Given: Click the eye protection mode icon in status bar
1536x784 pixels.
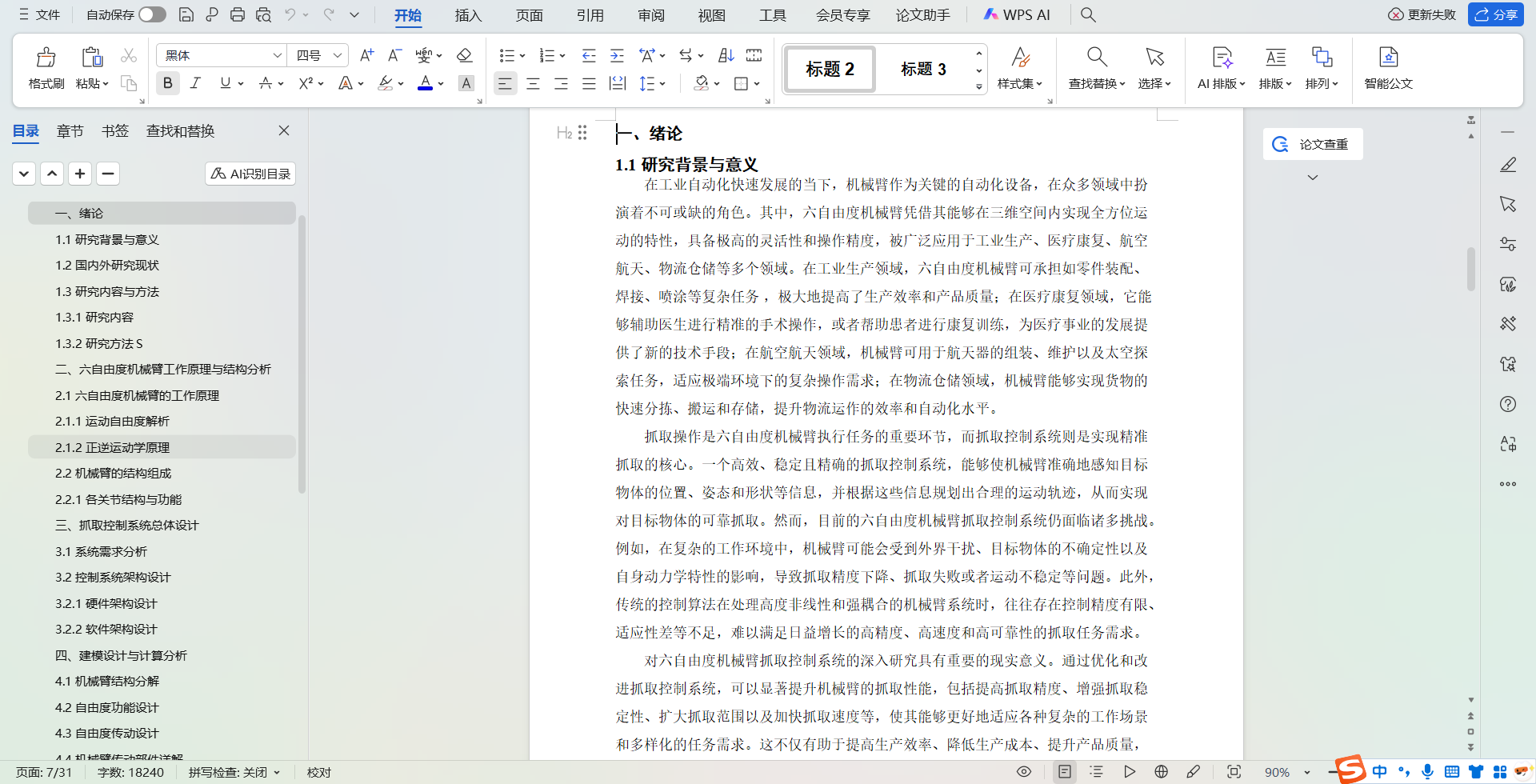Looking at the screenshot, I should (x=1023, y=772).
